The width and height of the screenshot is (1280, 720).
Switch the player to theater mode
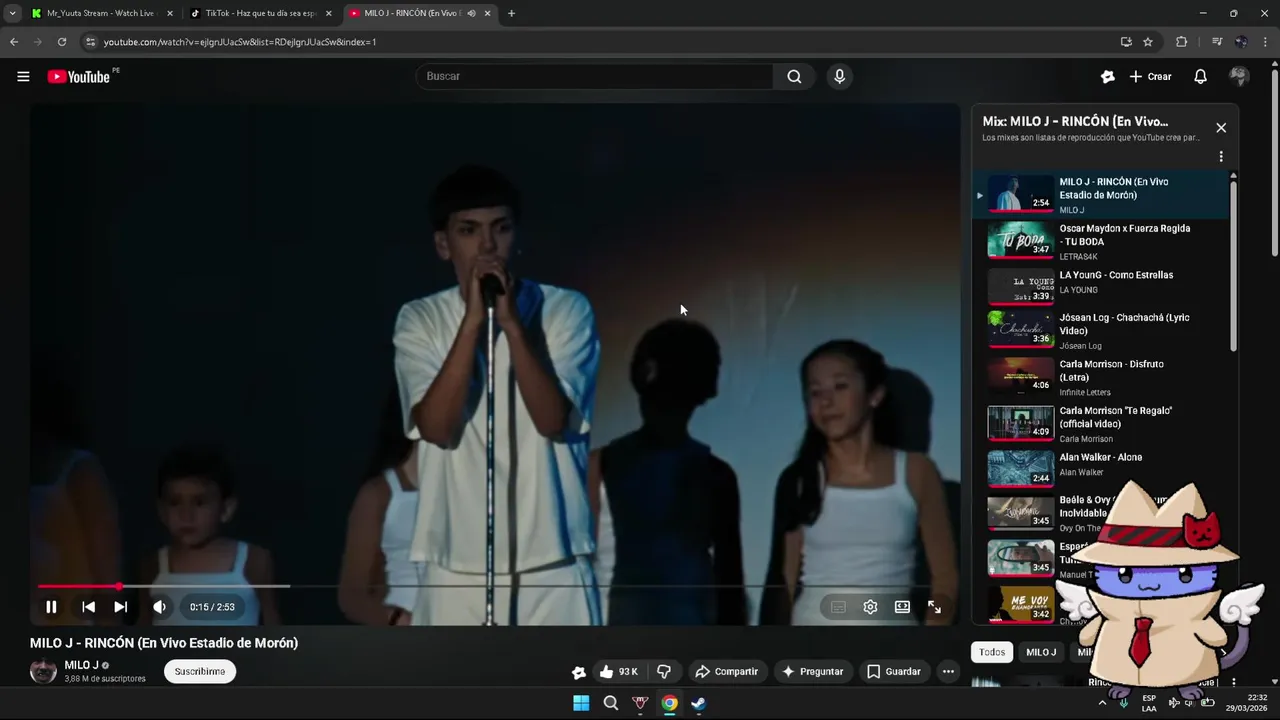pyautogui.click(x=902, y=607)
